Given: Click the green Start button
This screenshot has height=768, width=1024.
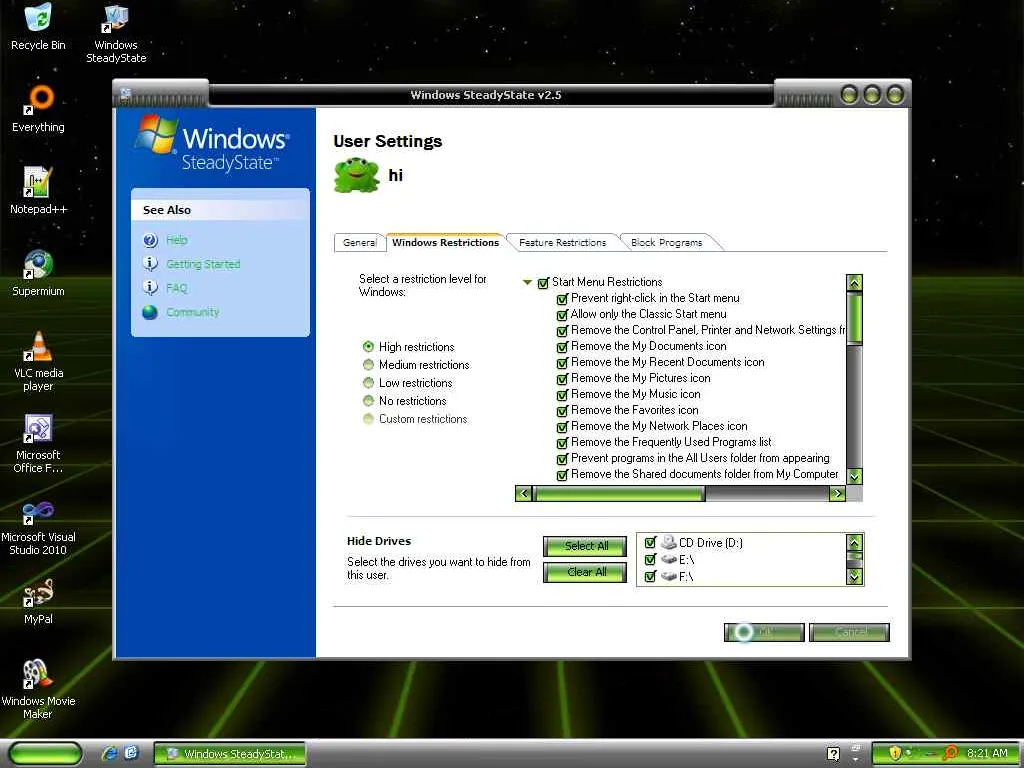Looking at the screenshot, I should 45,754.
